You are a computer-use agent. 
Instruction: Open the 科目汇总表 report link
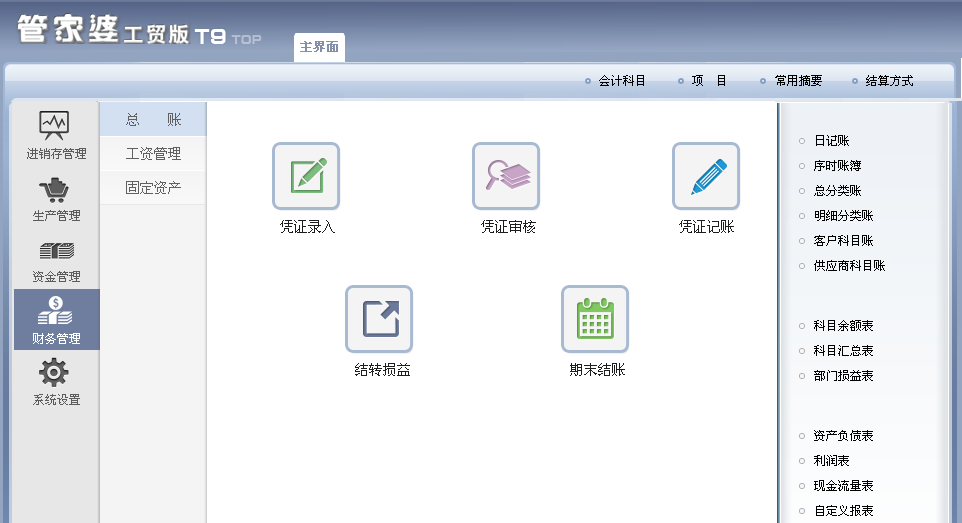pos(844,351)
